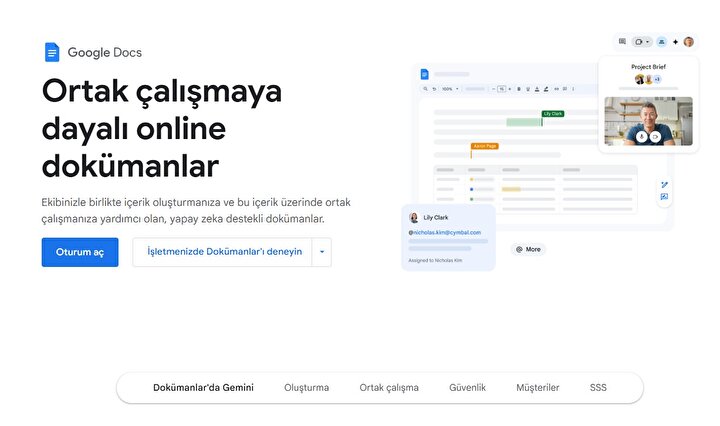Click the blue share people icon in the illustration

[x=662, y=42]
